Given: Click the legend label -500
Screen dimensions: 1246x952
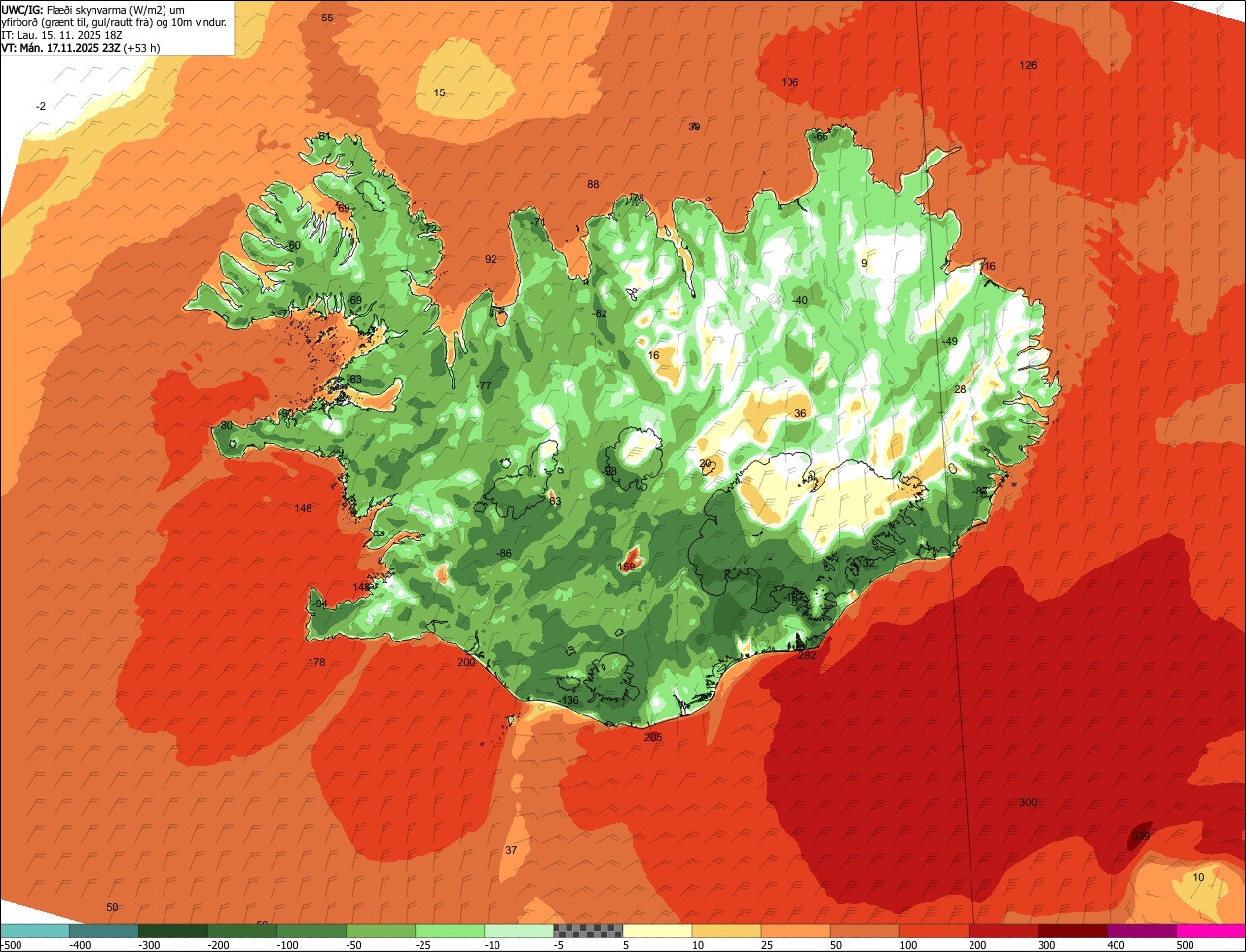Looking at the screenshot, I should (11, 945).
